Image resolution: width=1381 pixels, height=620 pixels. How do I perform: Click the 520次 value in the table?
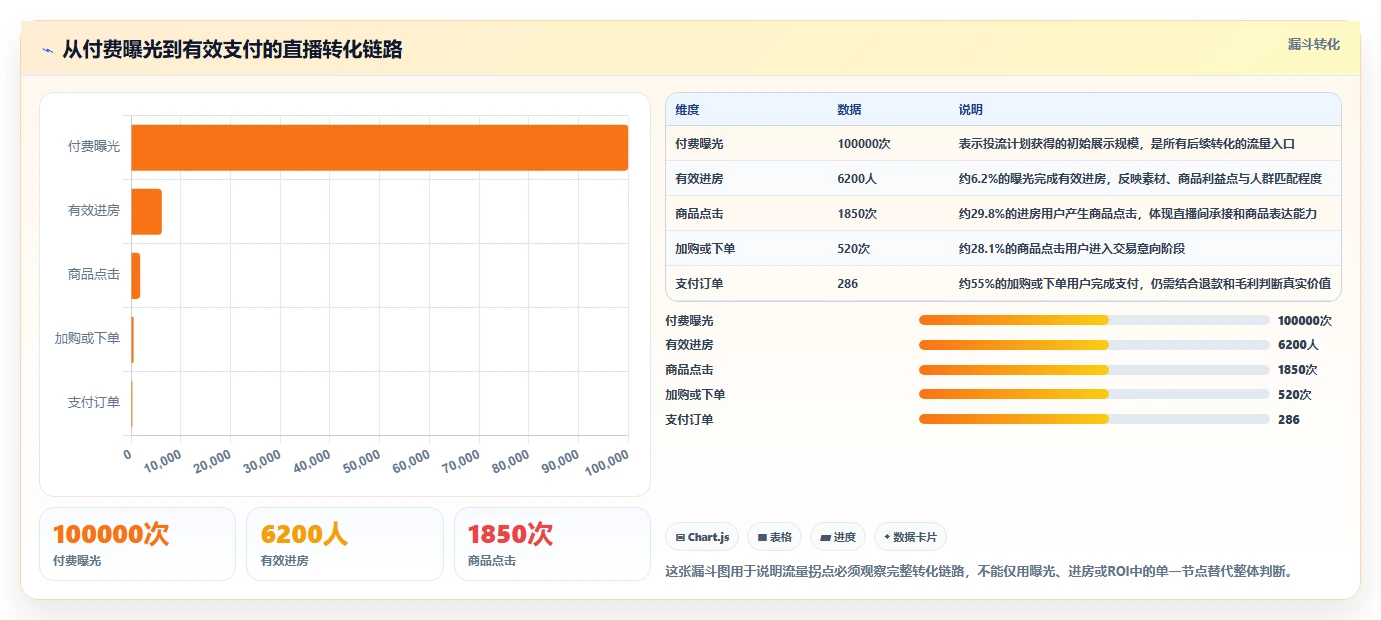(x=854, y=248)
